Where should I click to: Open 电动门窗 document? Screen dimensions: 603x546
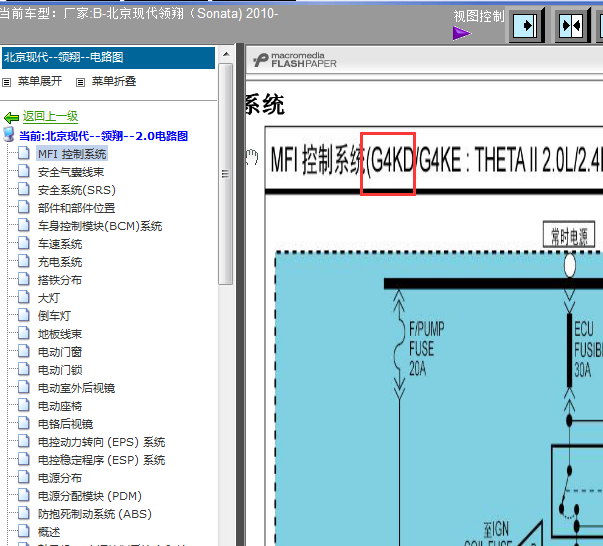60,352
